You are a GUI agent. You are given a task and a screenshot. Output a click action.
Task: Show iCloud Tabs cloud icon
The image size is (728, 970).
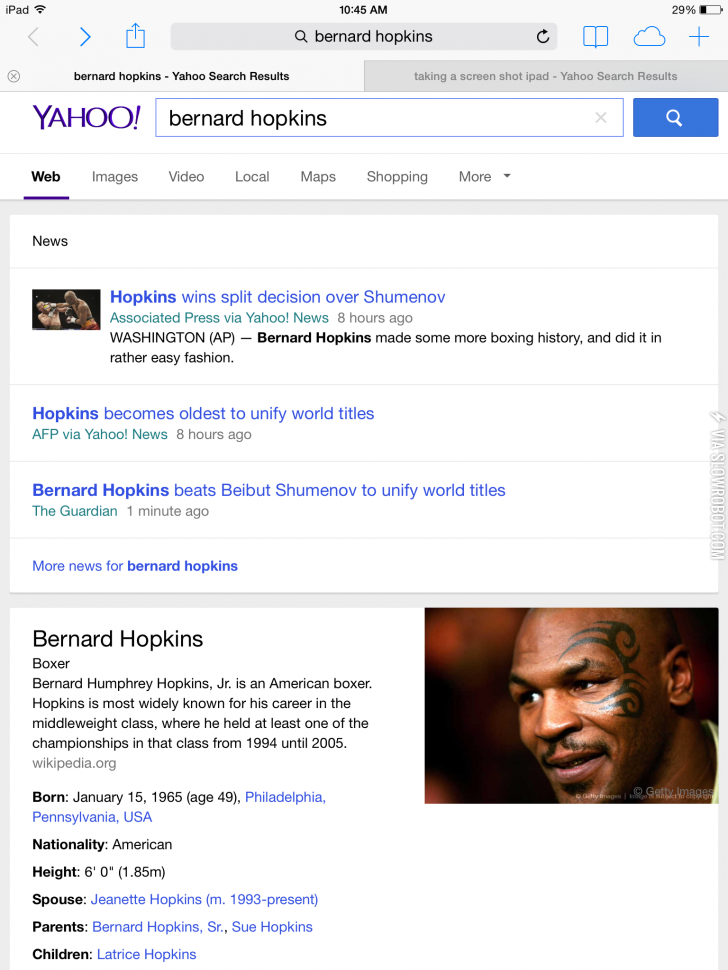(649, 37)
